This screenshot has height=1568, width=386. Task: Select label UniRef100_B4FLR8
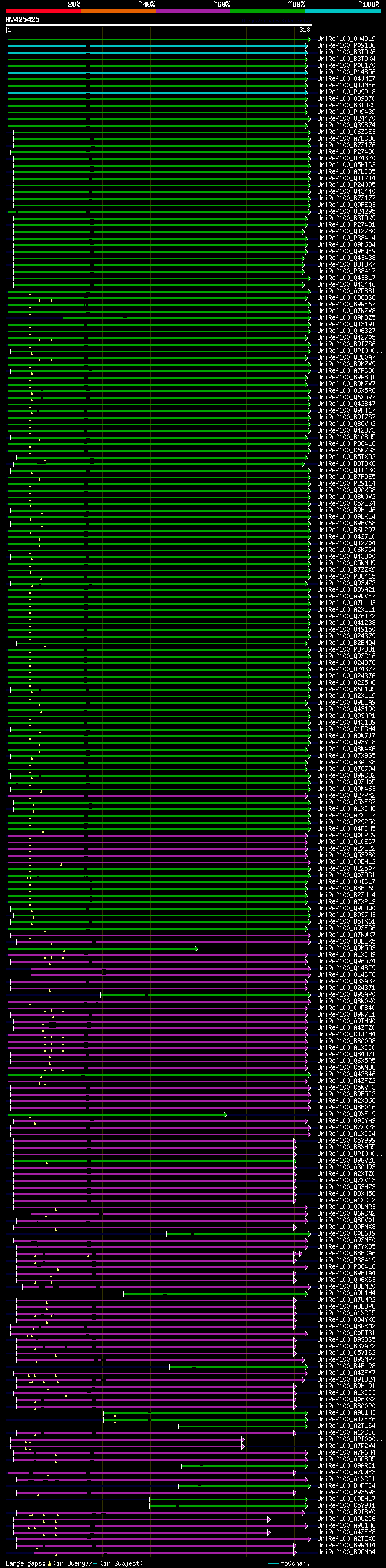click(x=346, y=1366)
